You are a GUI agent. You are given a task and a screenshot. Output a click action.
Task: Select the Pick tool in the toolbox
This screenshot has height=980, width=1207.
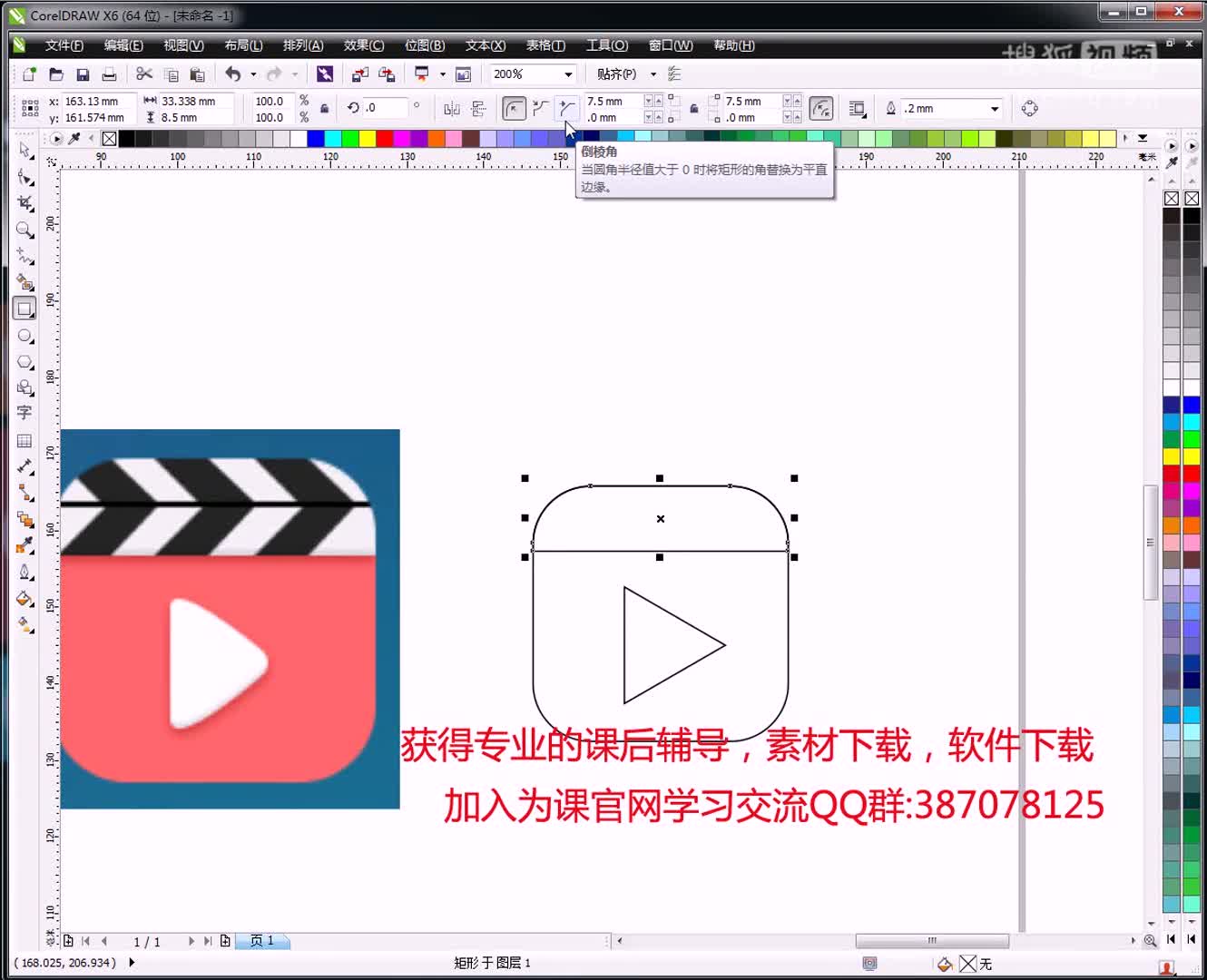(25, 150)
